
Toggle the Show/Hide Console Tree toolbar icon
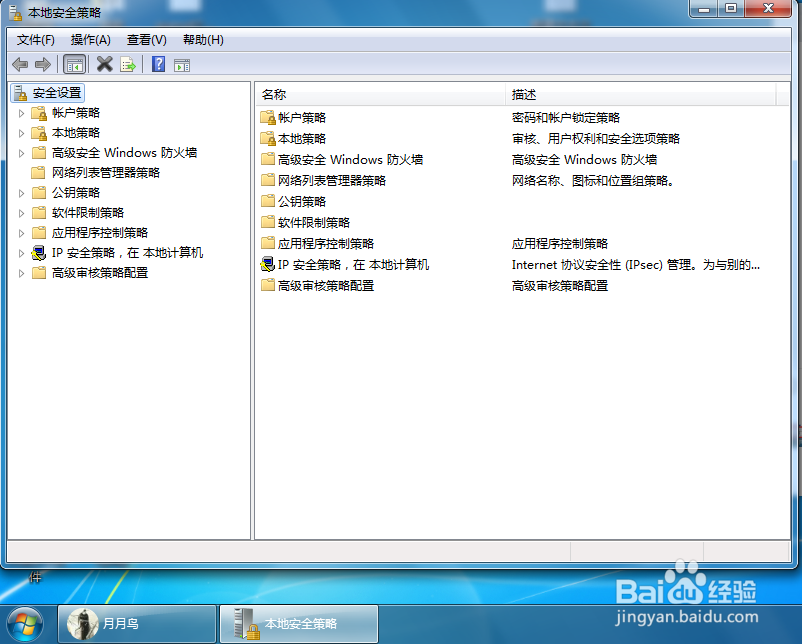[x=74, y=63]
